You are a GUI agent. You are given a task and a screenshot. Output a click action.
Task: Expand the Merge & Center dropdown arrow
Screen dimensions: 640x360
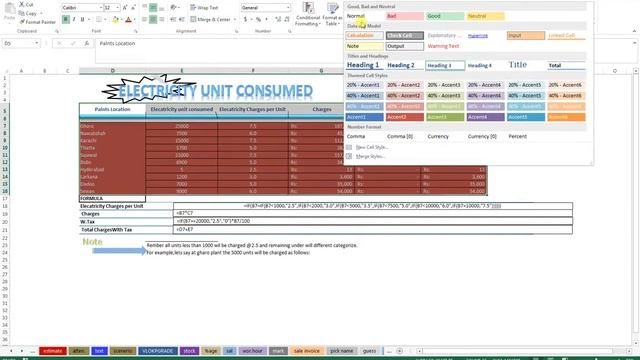pos(235,19)
